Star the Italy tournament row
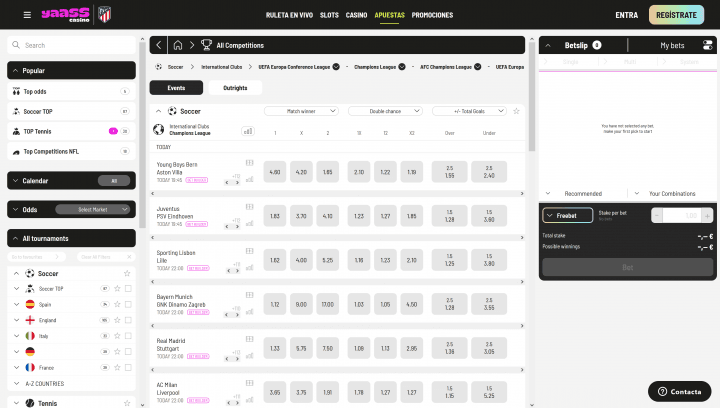720x408 pixels. tap(117, 336)
